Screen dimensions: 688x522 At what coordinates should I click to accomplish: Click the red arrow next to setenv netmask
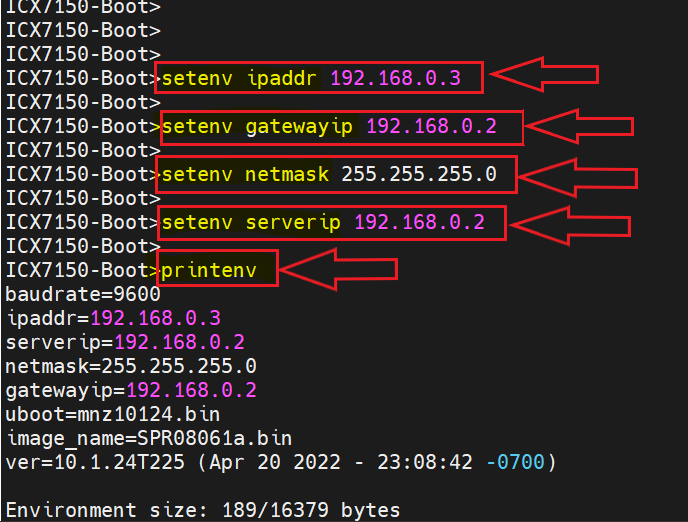coord(578,177)
